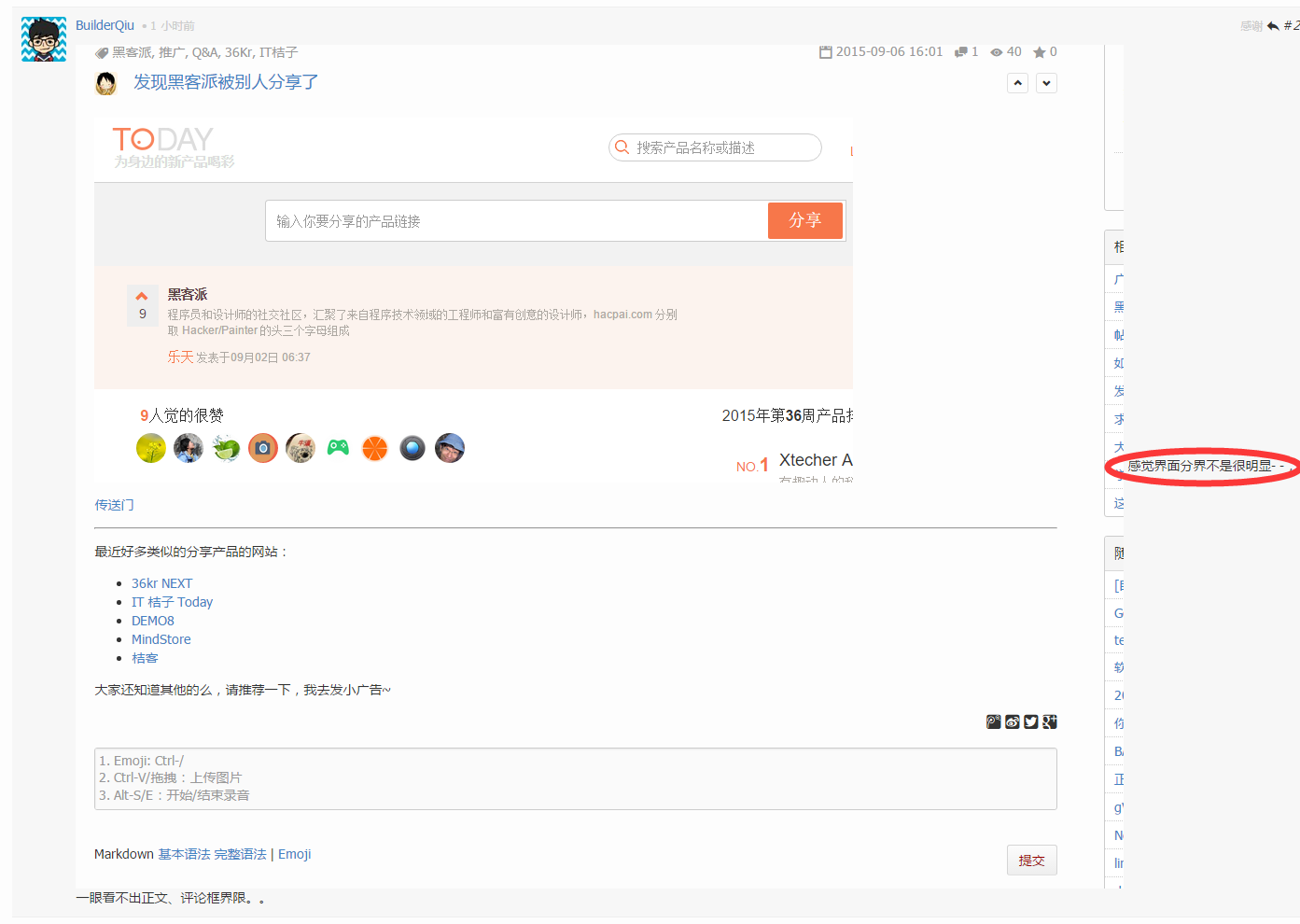The image size is (1300, 924).
Task: Click the orange slice liker avatar
Action: pyautogui.click(x=375, y=448)
